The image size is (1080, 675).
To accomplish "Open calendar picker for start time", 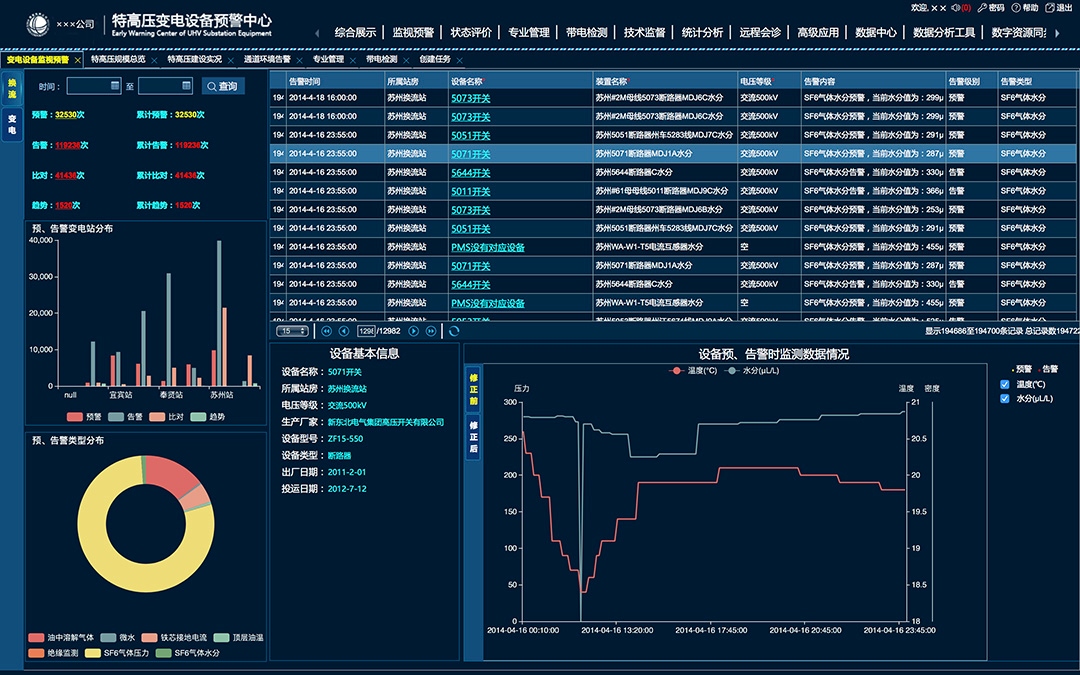I will pyautogui.click(x=116, y=87).
